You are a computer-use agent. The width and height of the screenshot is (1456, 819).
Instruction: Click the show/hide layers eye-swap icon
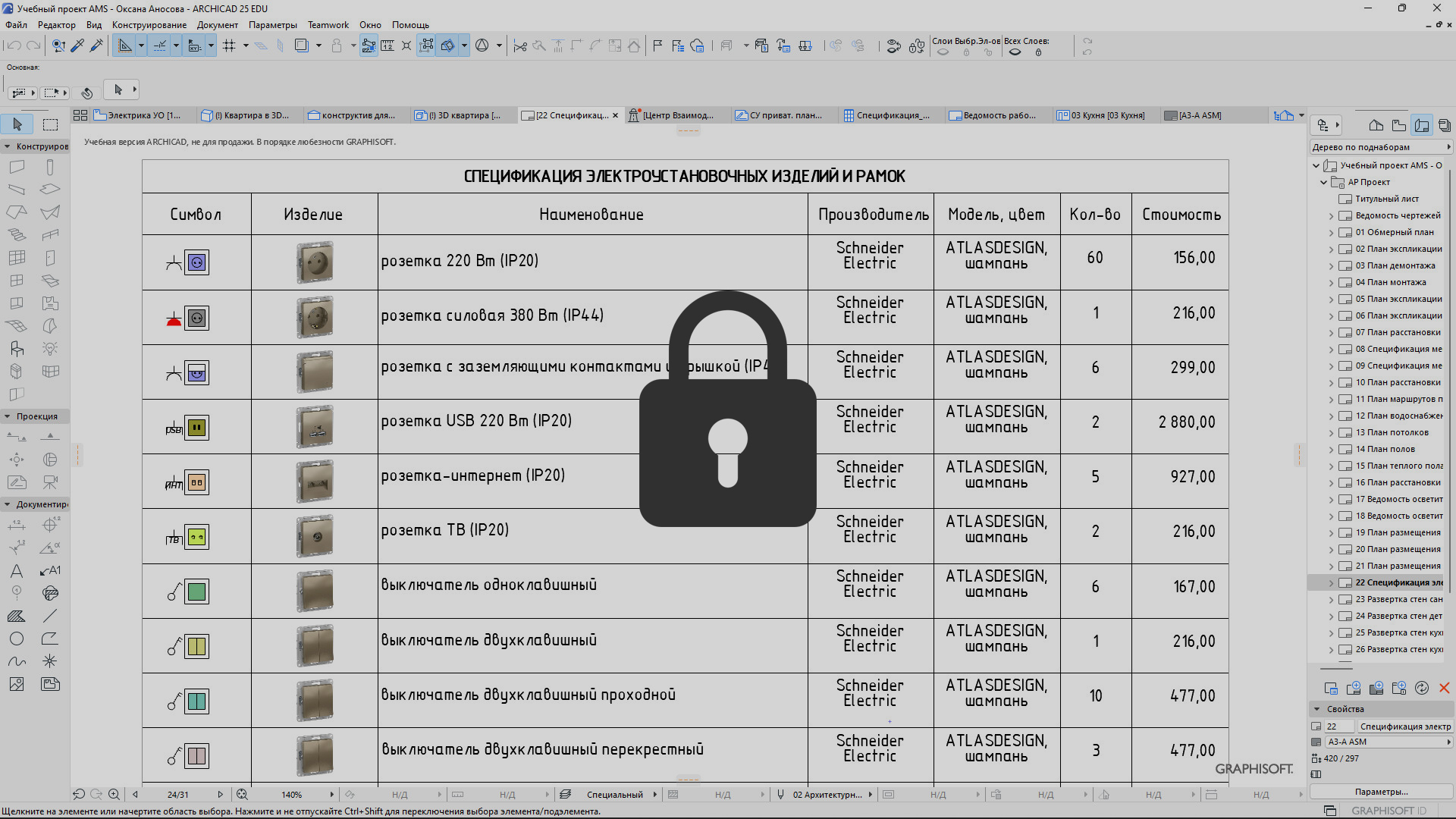tap(894, 46)
